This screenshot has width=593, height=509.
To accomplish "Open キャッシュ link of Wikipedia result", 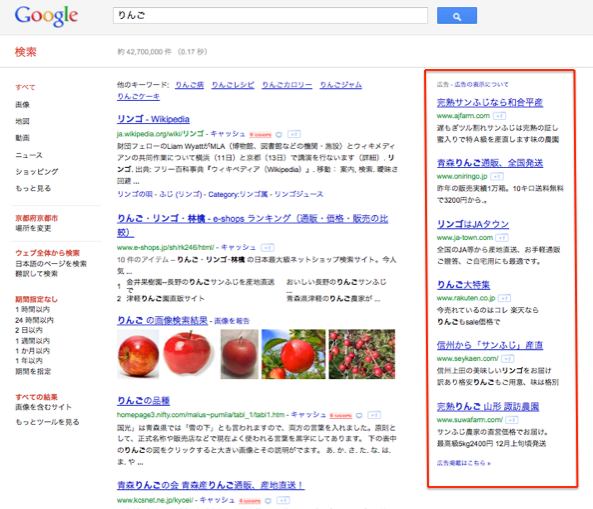I will [228, 134].
